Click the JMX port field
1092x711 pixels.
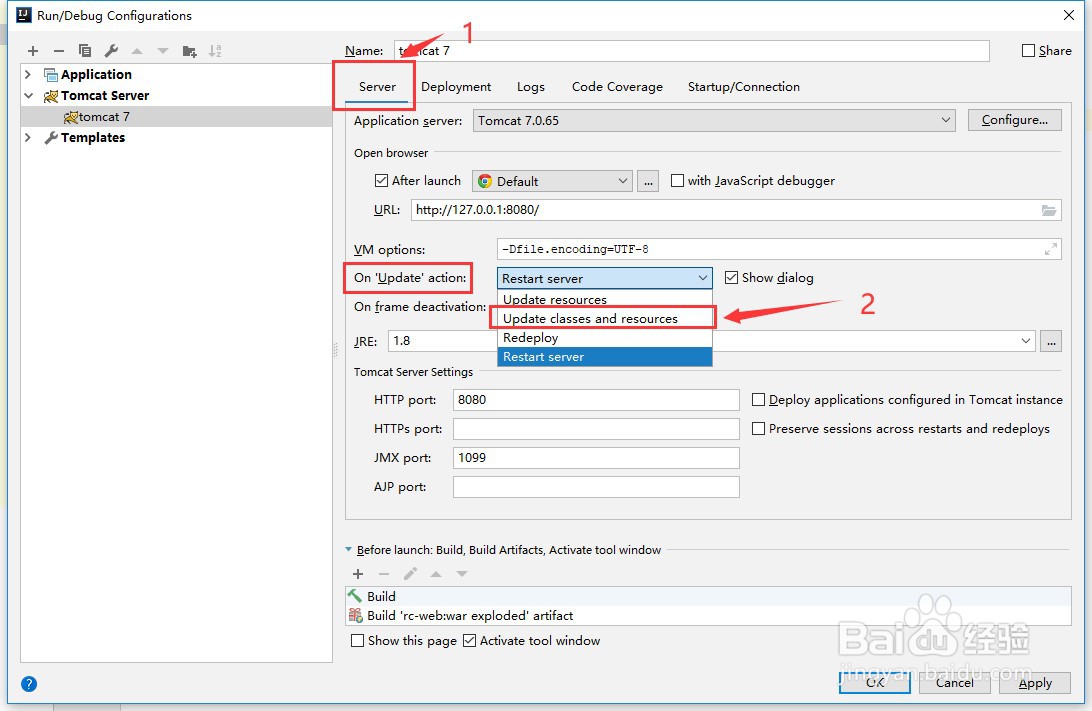point(596,458)
